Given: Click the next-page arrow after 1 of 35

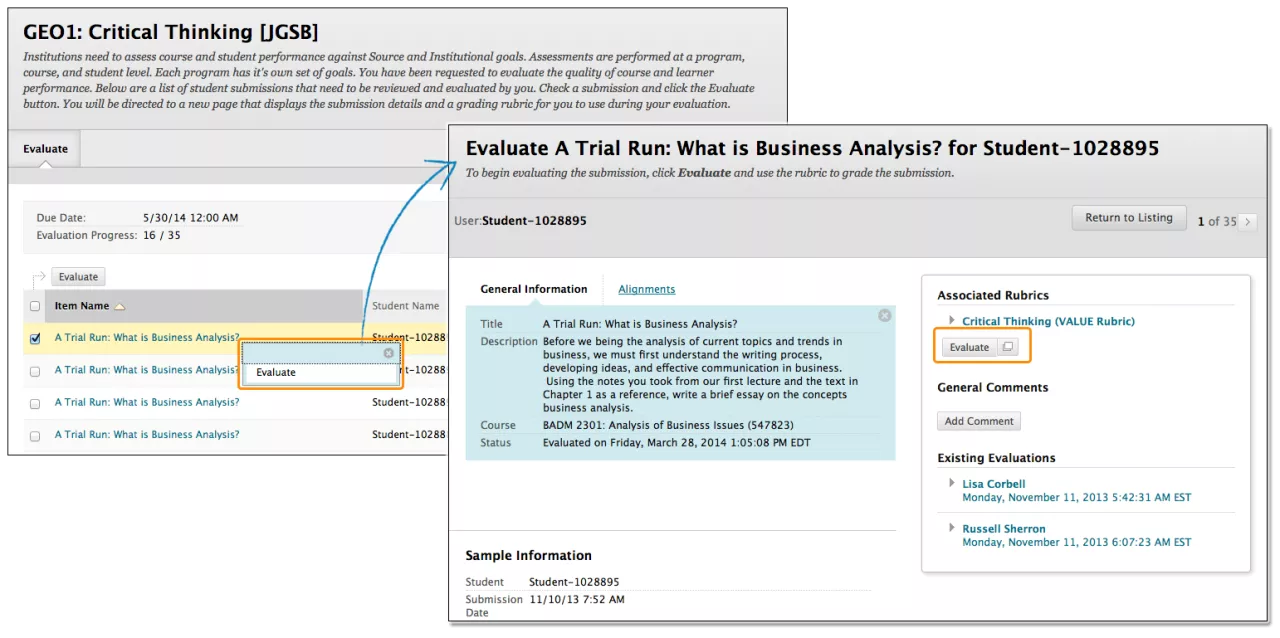Looking at the screenshot, I should click(x=1246, y=221).
